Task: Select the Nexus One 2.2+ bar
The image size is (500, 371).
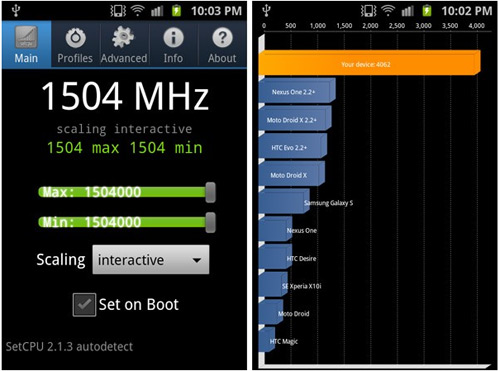Action: pos(297,91)
